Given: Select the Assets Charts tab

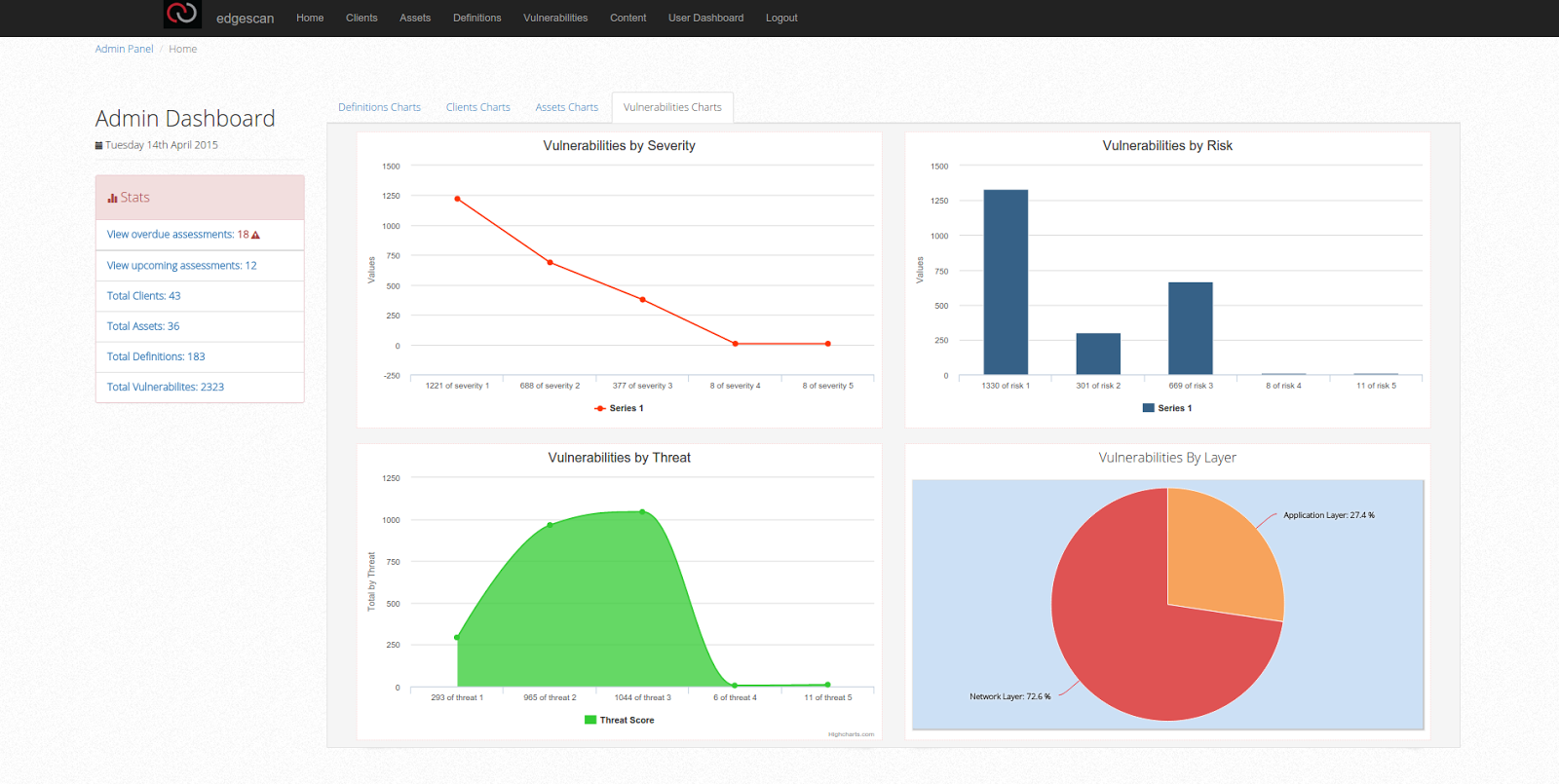Looking at the screenshot, I should (x=566, y=107).
